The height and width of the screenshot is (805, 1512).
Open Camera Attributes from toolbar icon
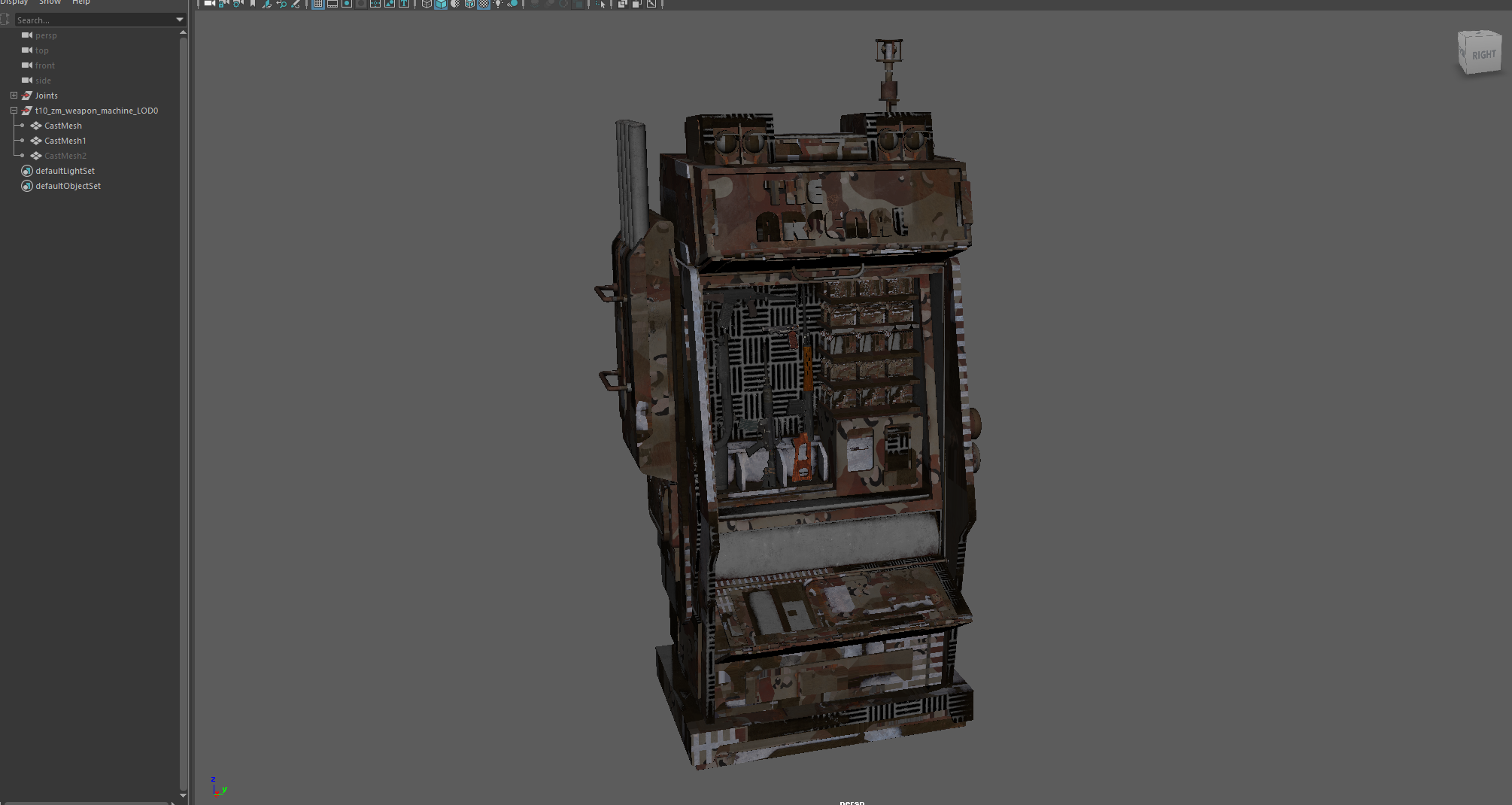click(238, 4)
